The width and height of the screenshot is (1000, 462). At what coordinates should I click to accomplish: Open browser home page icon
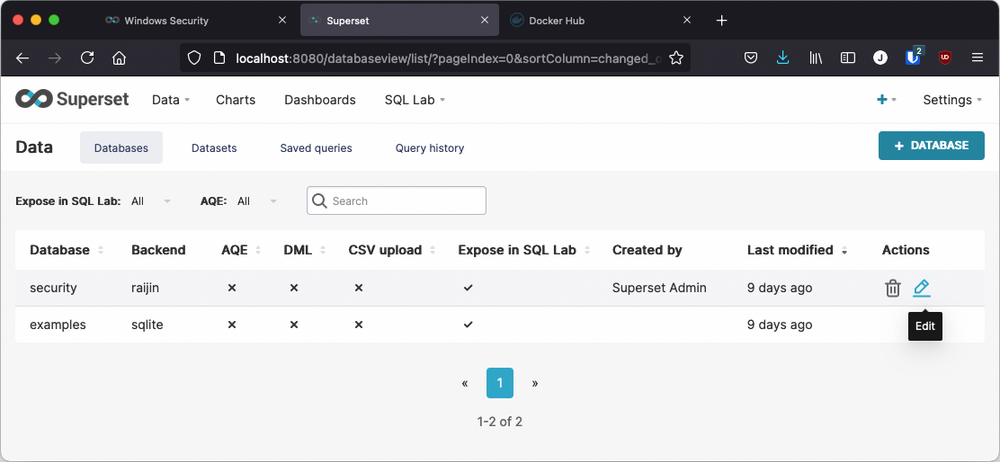click(119, 58)
